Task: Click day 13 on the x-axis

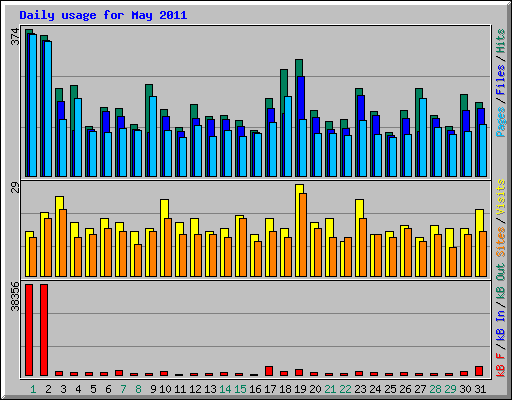Action: (x=210, y=389)
